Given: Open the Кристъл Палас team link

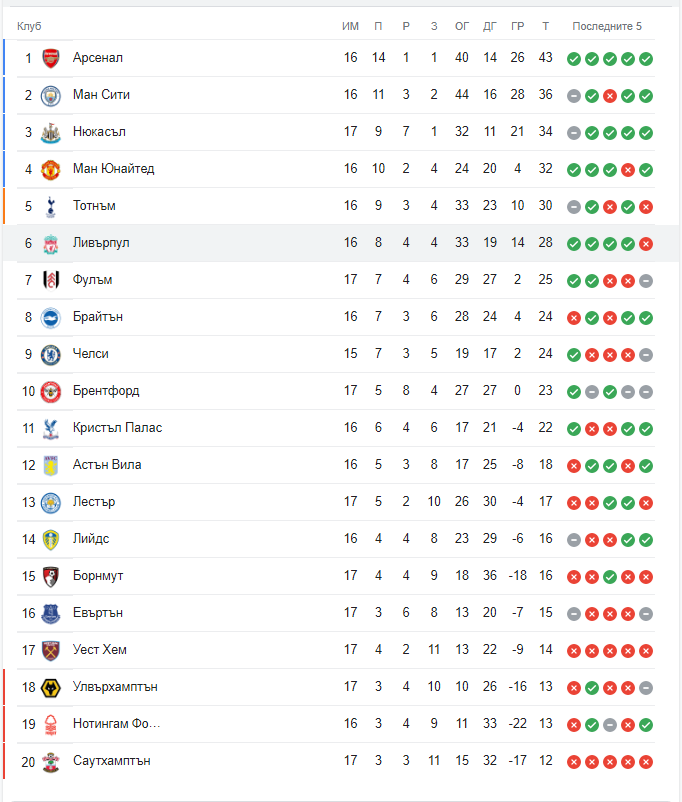Looking at the screenshot, I should [x=117, y=428].
